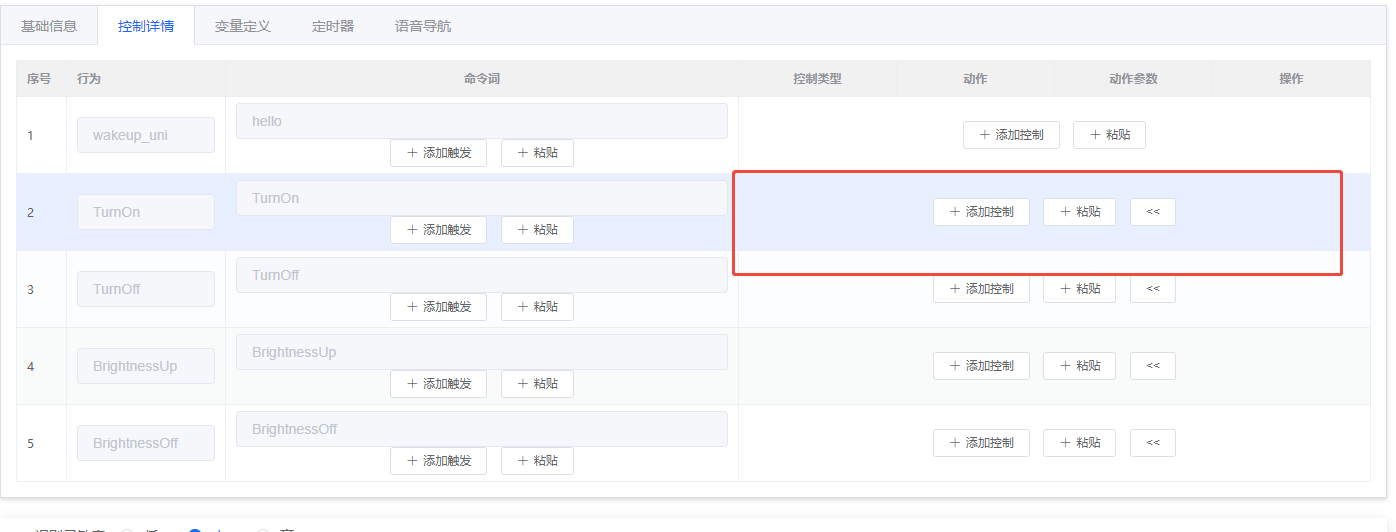The width and height of the screenshot is (1396, 532).
Task: Collapse the BrightnessUp row using <<
Action: click(1152, 366)
